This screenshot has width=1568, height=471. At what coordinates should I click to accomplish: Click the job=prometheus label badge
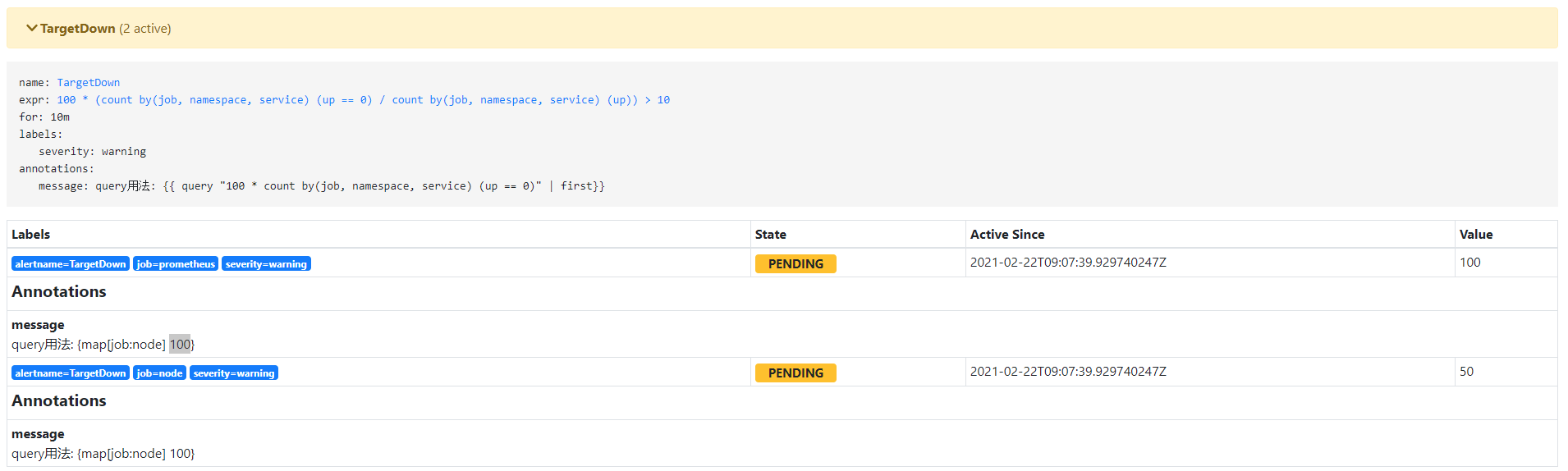pos(176,264)
